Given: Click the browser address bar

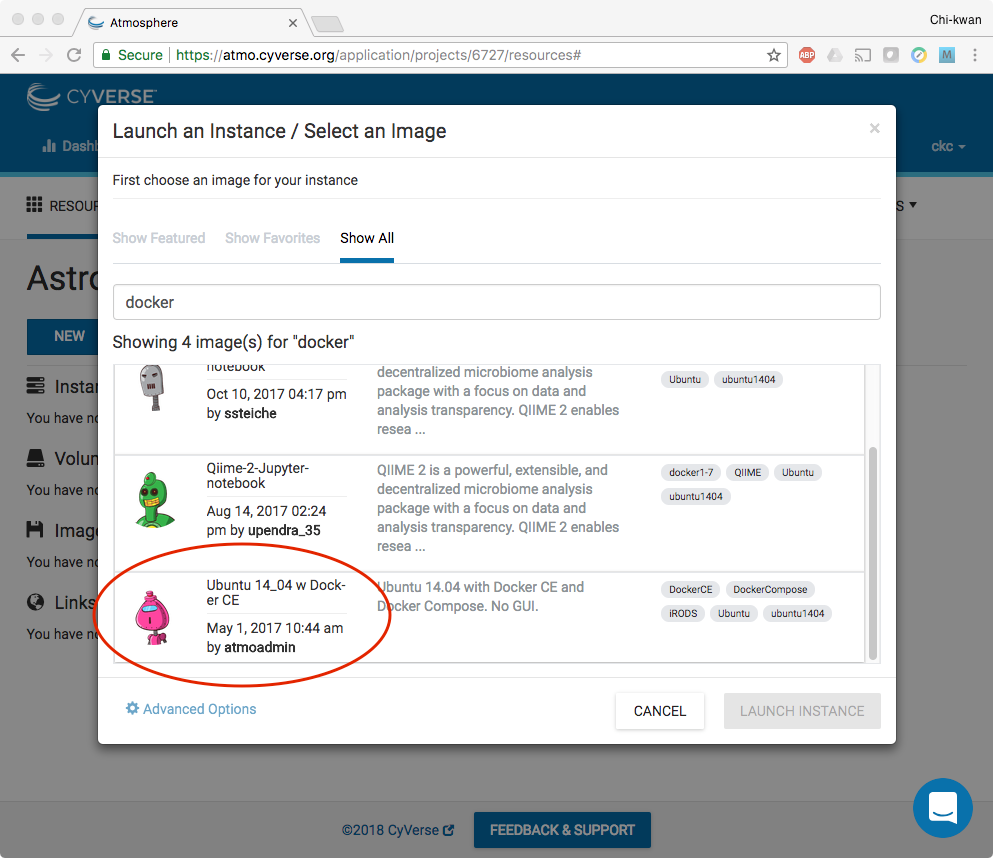Looking at the screenshot, I should [440, 55].
